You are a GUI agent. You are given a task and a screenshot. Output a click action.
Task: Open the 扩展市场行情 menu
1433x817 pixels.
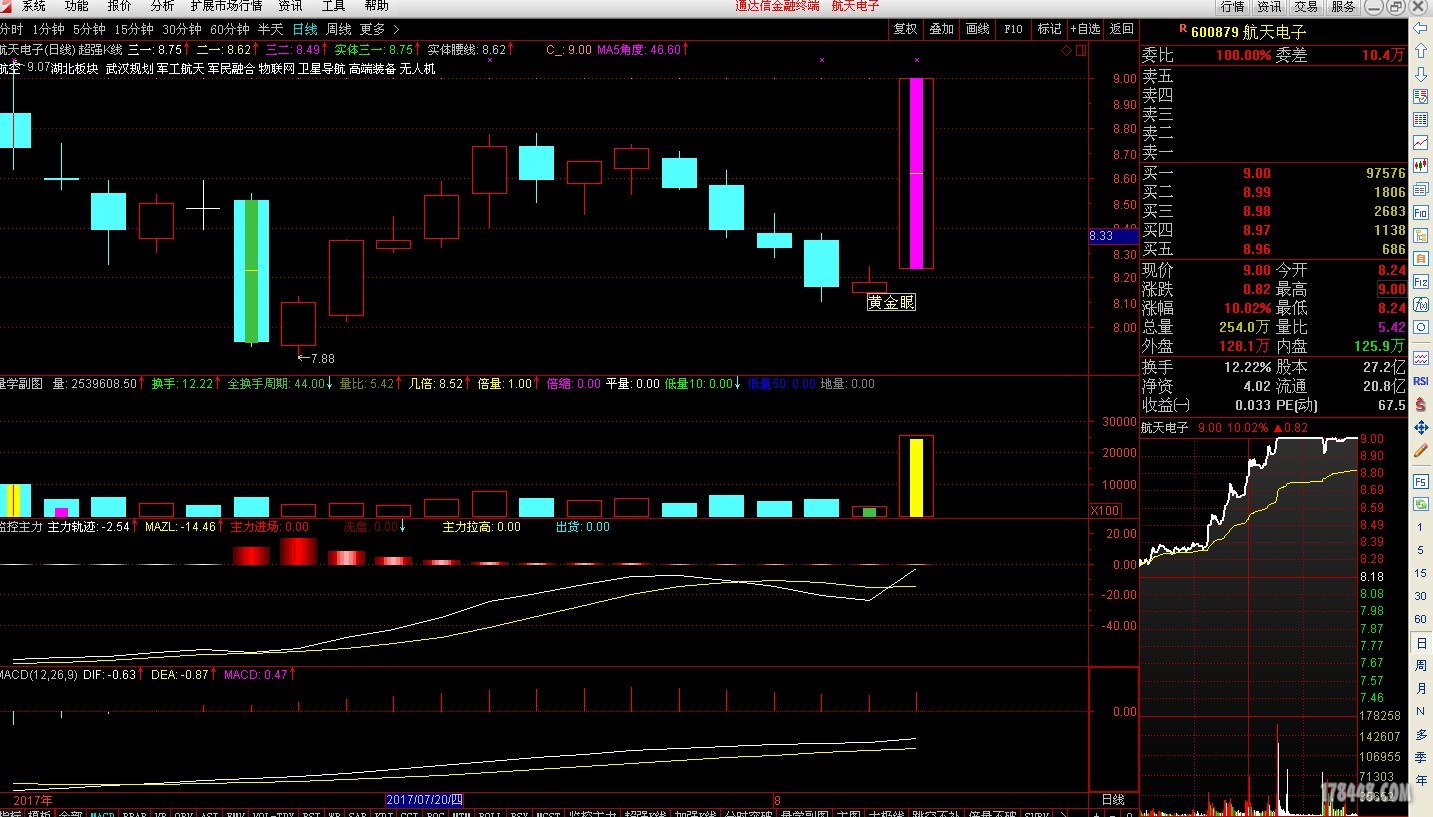(226, 6)
